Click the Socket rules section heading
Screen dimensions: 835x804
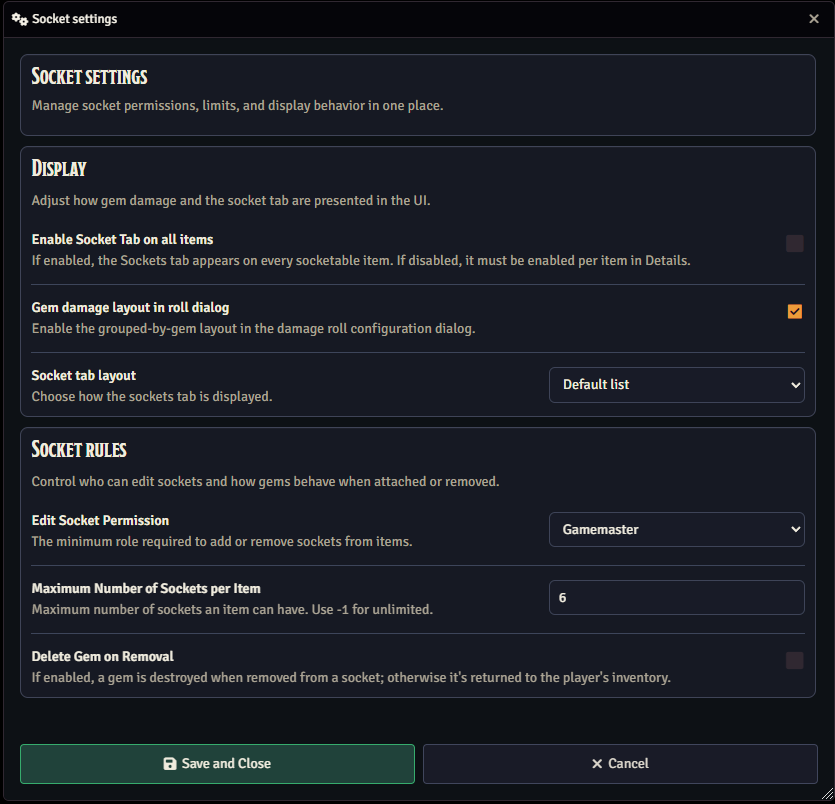coord(79,449)
